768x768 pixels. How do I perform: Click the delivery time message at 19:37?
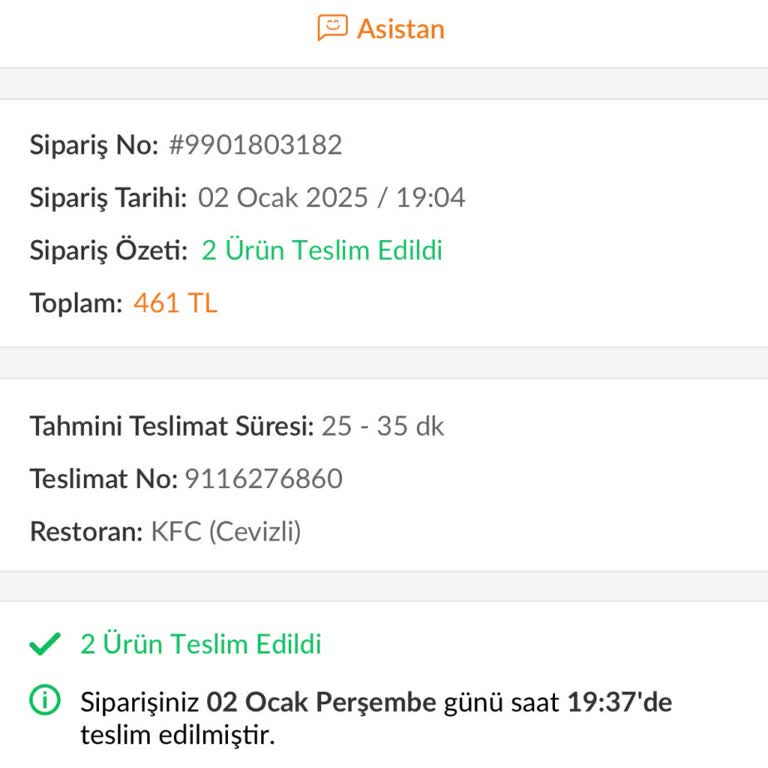point(376,718)
